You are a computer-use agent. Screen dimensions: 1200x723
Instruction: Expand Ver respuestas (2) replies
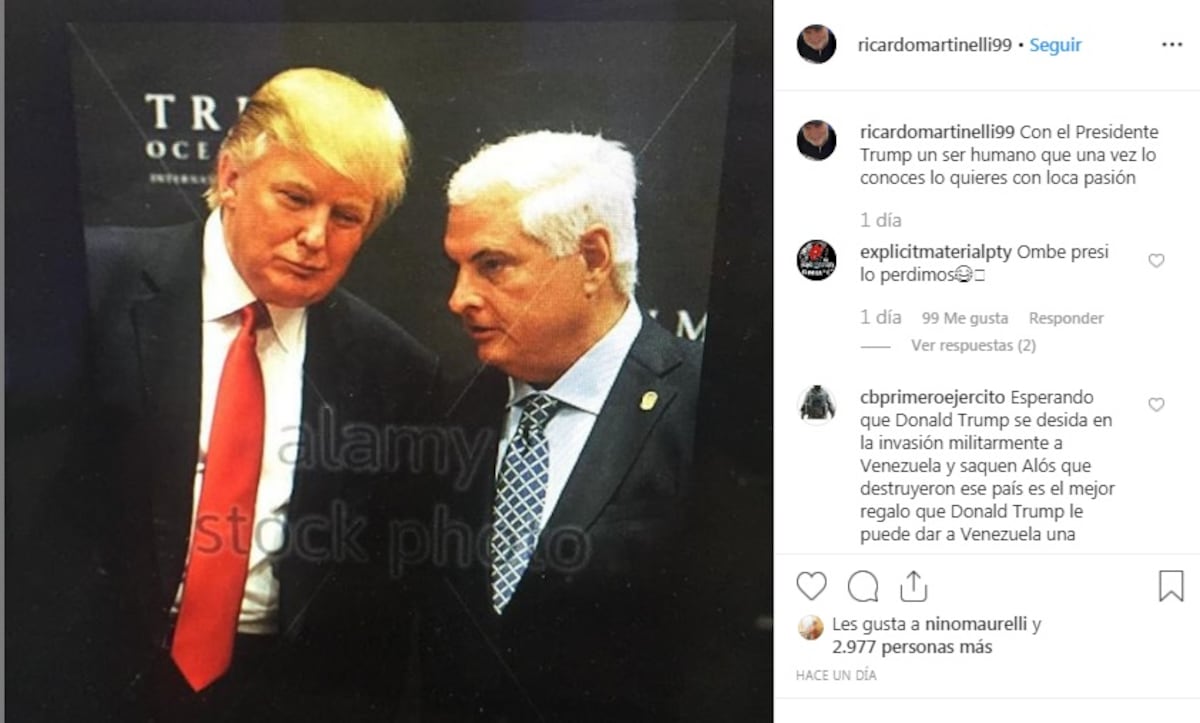[973, 345]
